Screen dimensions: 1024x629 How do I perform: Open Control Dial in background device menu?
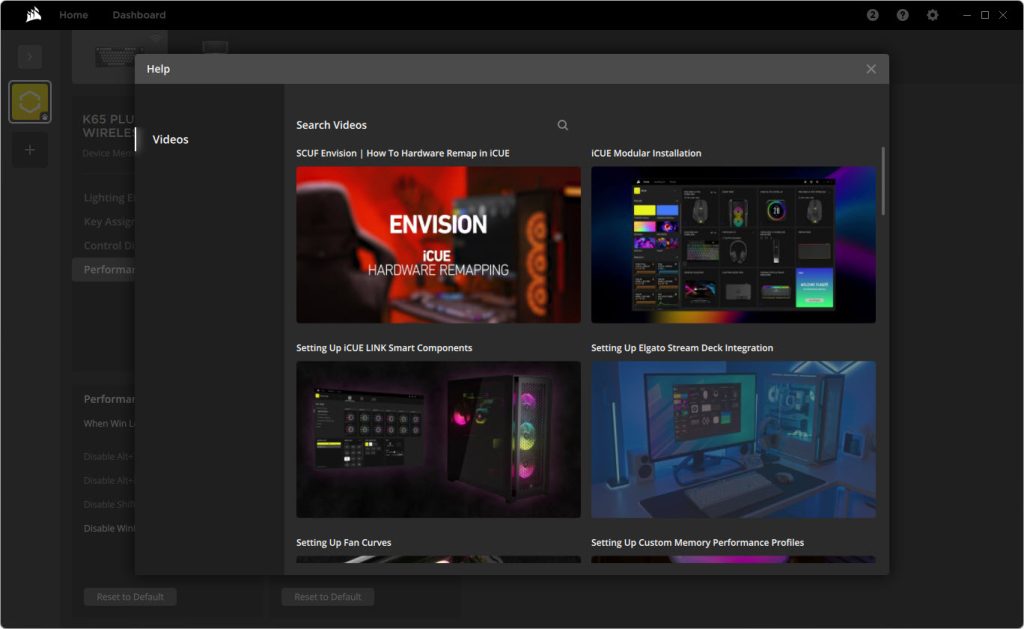click(109, 246)
